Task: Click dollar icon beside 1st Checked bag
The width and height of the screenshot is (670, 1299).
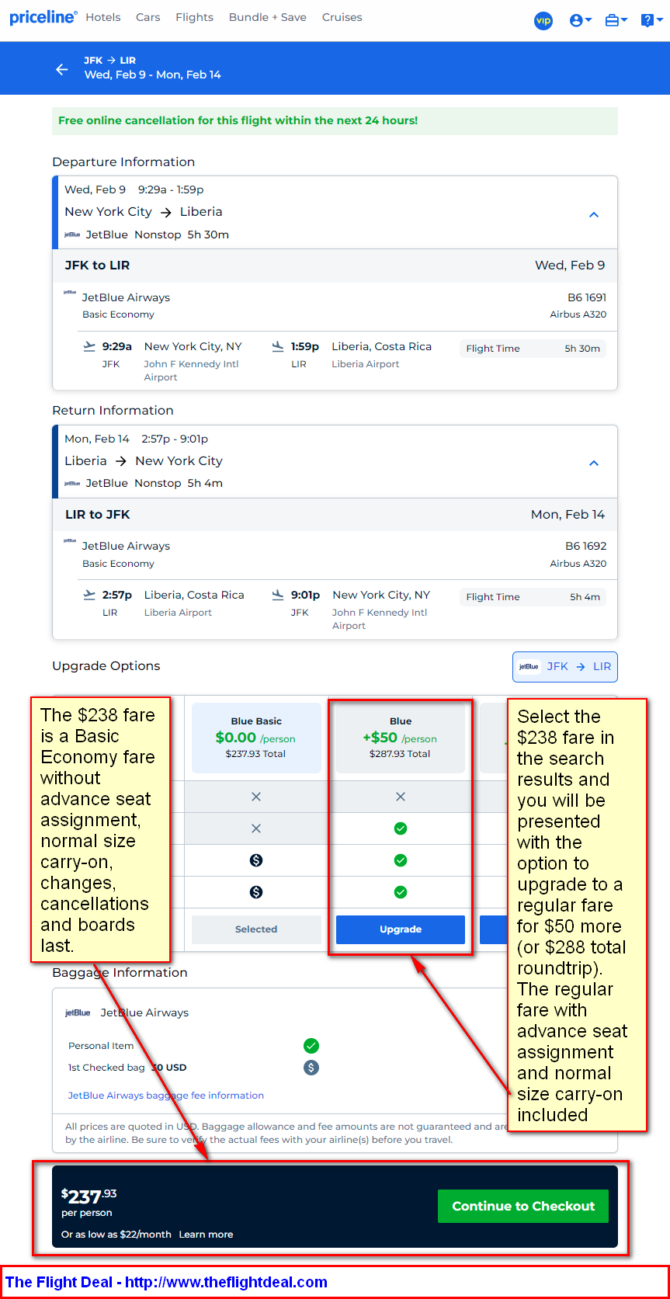Action: (311, 1067)
